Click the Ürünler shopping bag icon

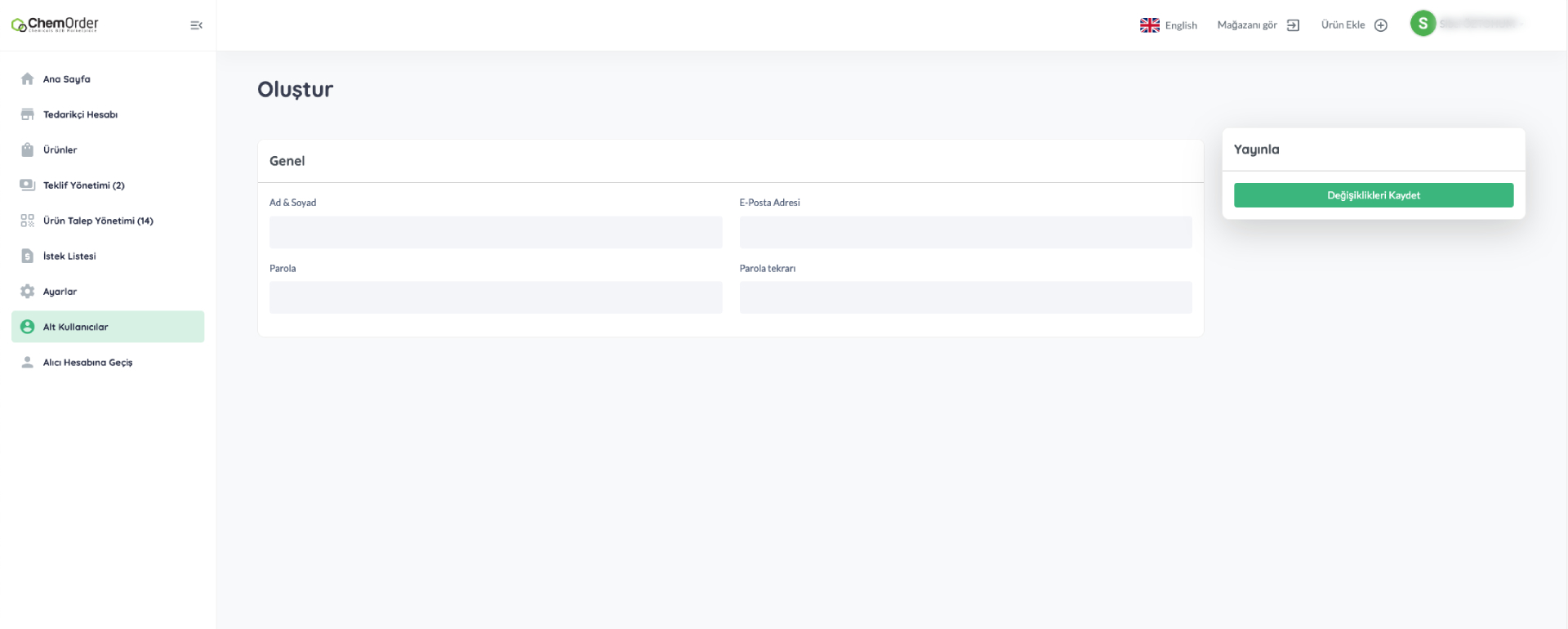point(27,149)
